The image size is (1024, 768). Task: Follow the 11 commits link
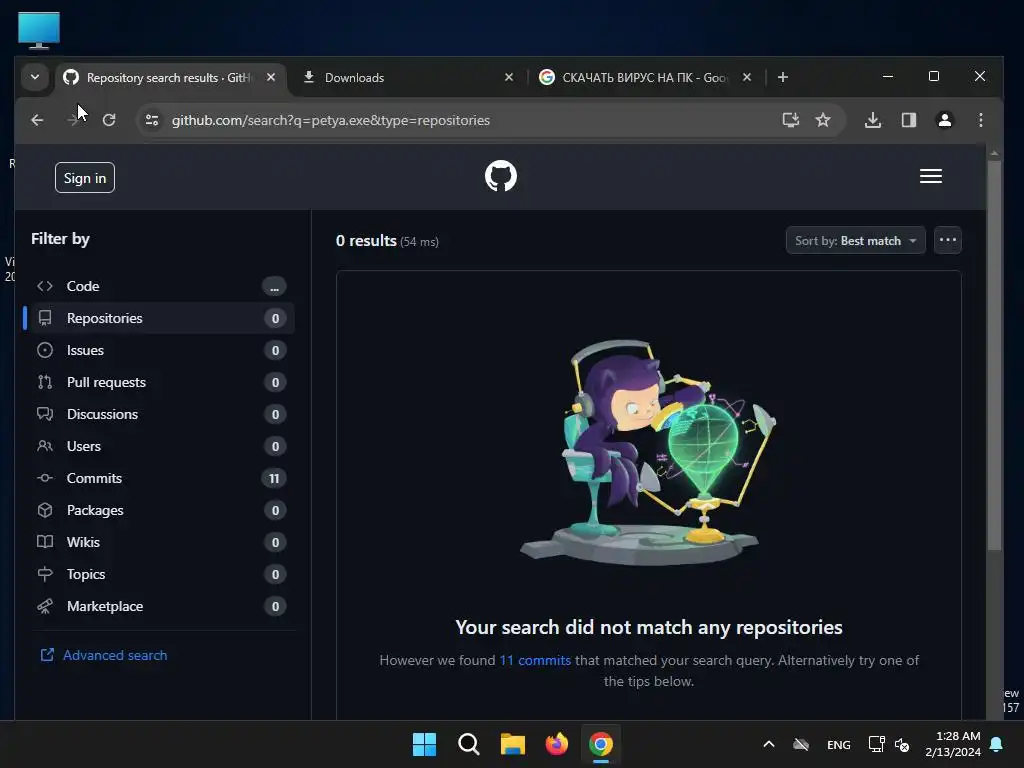coord(535,660)
